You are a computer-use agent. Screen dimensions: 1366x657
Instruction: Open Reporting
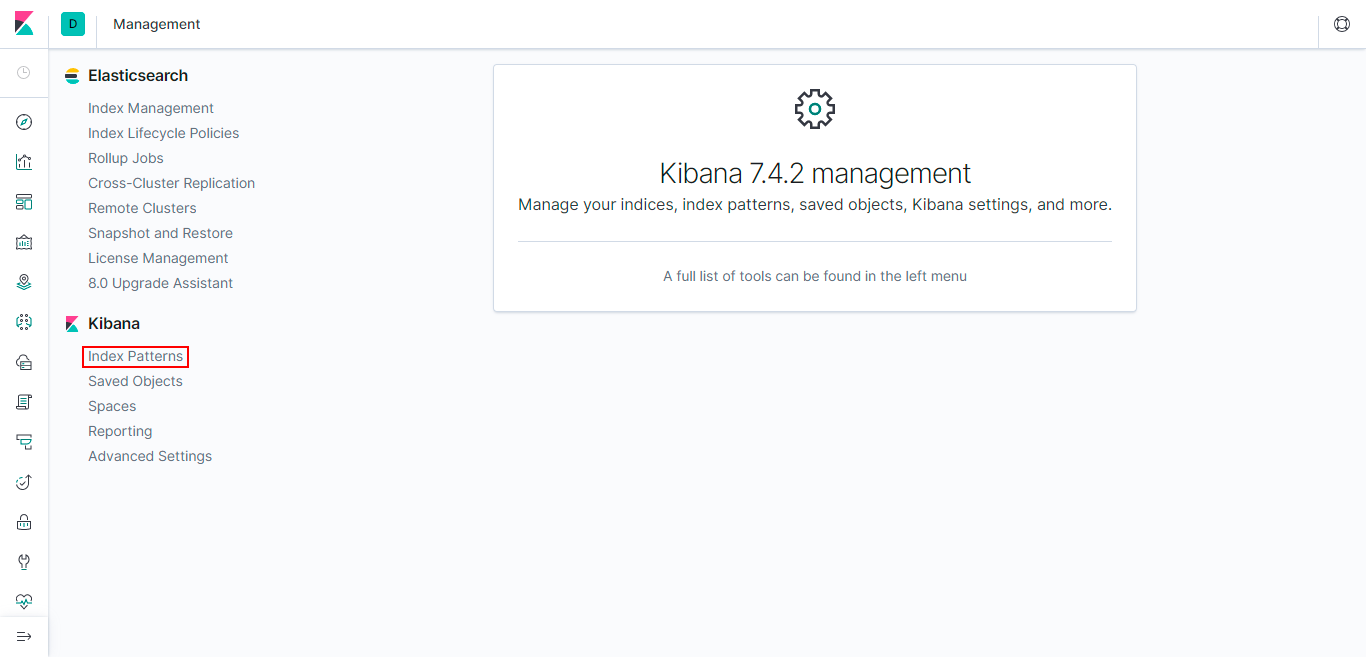click(x=120, y=431)
